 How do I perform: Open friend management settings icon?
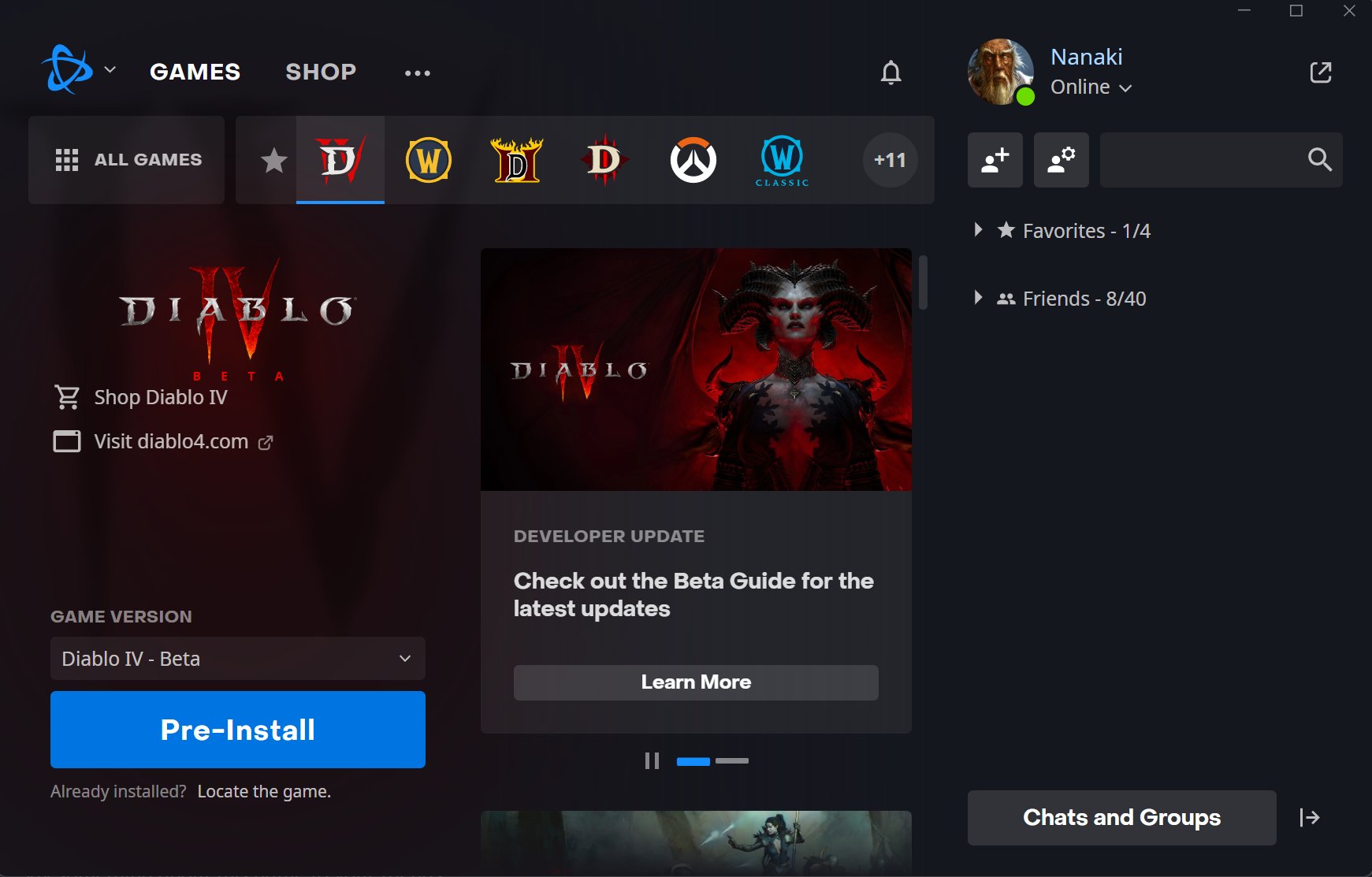(x=1062, y=160)
